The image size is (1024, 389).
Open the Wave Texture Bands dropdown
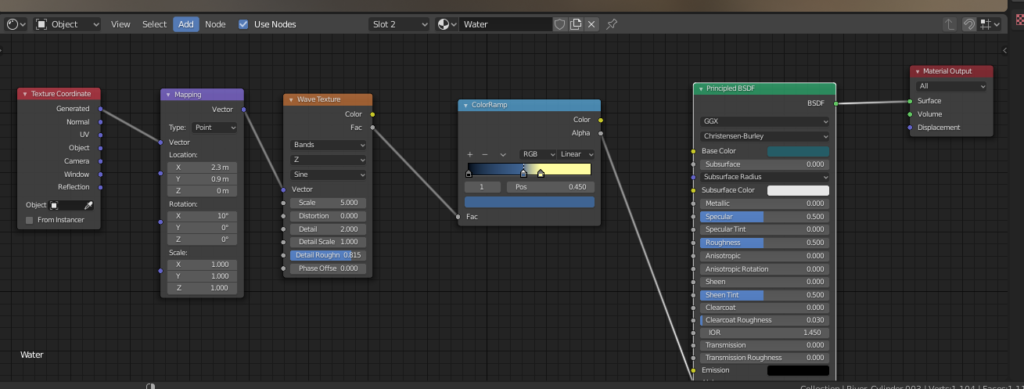click(328, 145)
